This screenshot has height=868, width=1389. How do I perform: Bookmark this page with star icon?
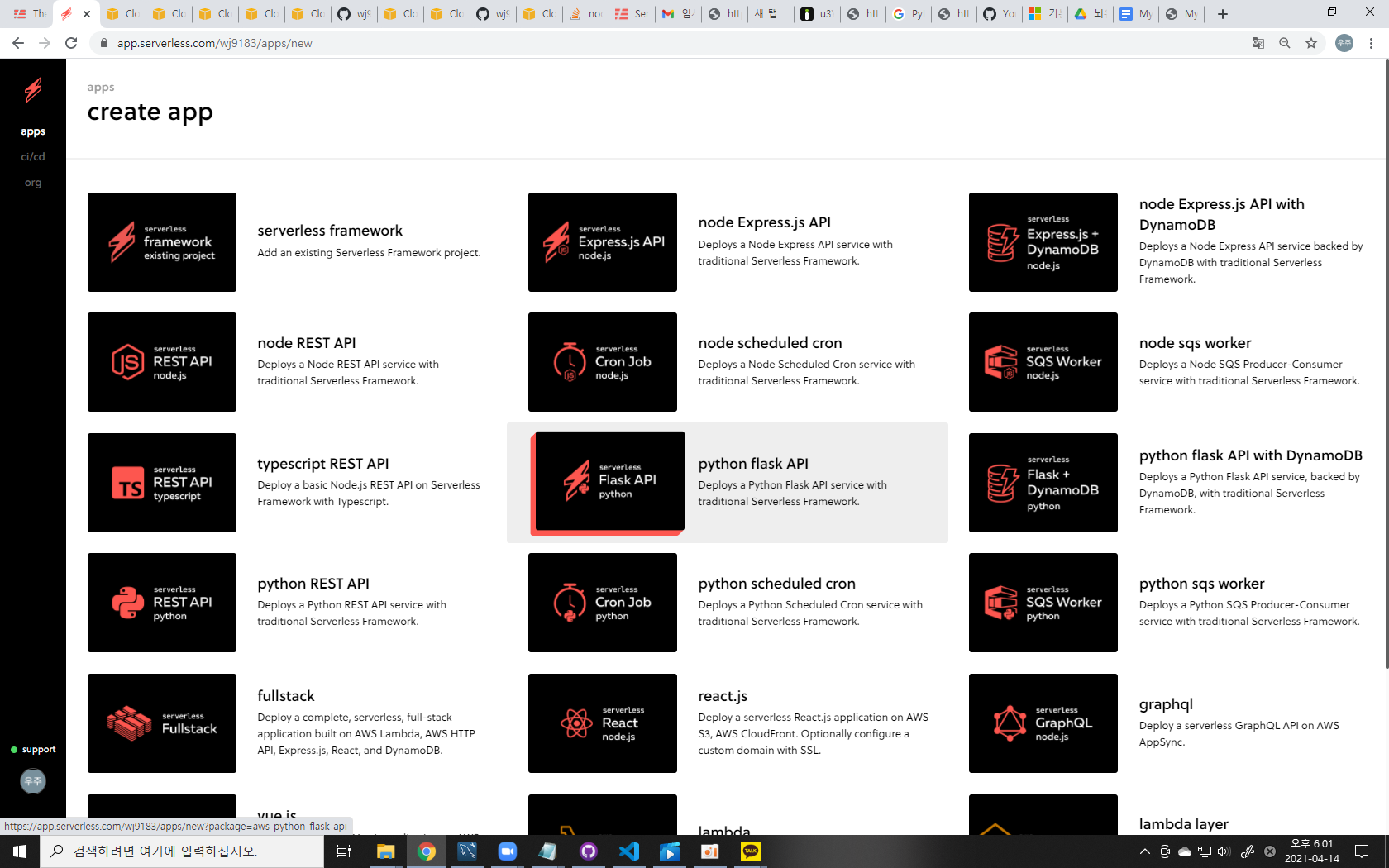click(1311, 43)
